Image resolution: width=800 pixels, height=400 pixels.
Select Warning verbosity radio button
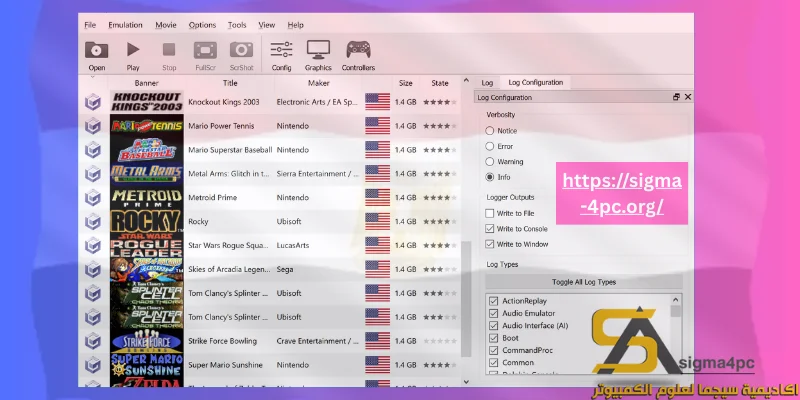pos(489,161)
